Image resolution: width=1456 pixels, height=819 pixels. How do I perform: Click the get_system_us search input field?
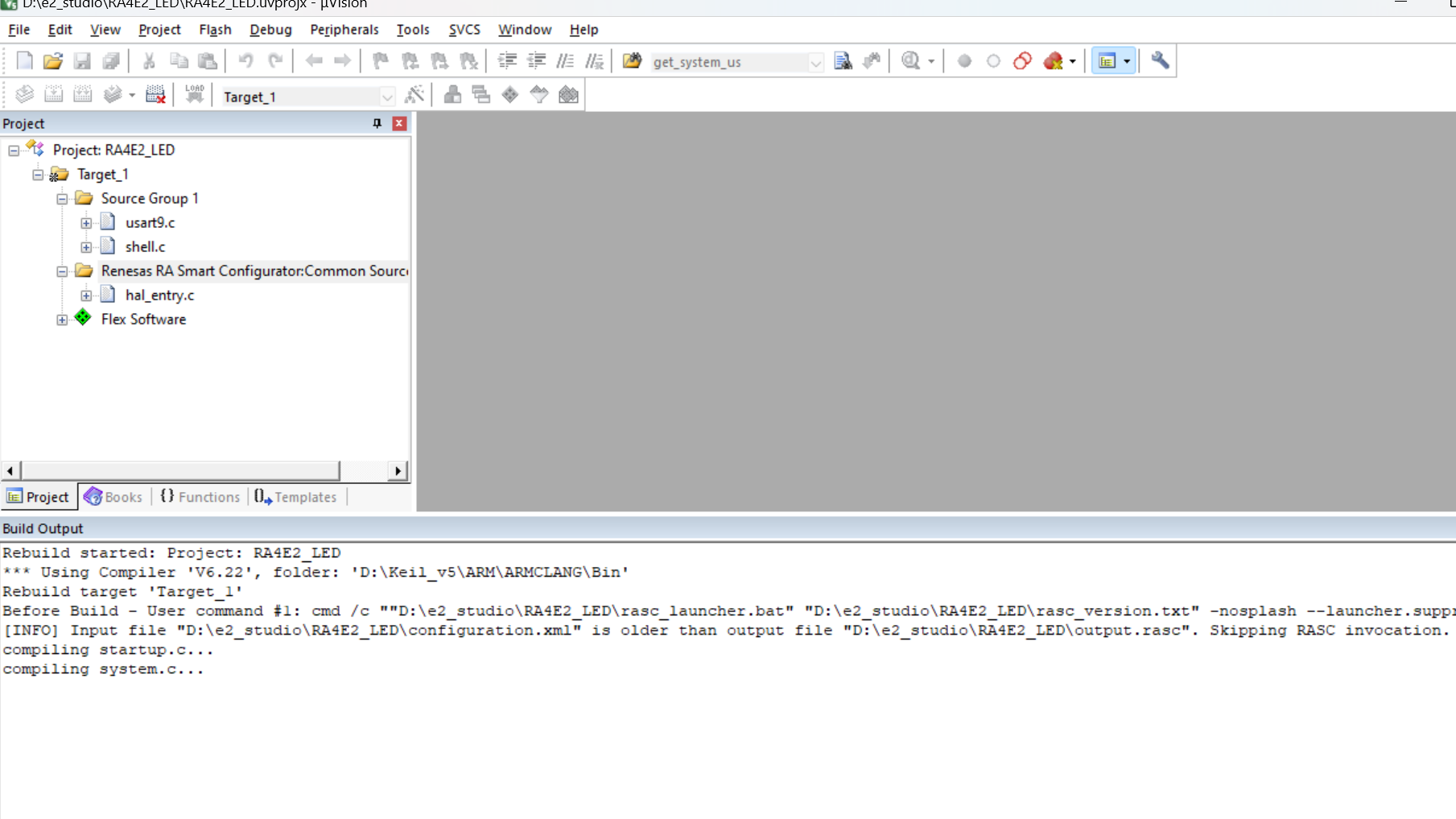click(728, 62)
